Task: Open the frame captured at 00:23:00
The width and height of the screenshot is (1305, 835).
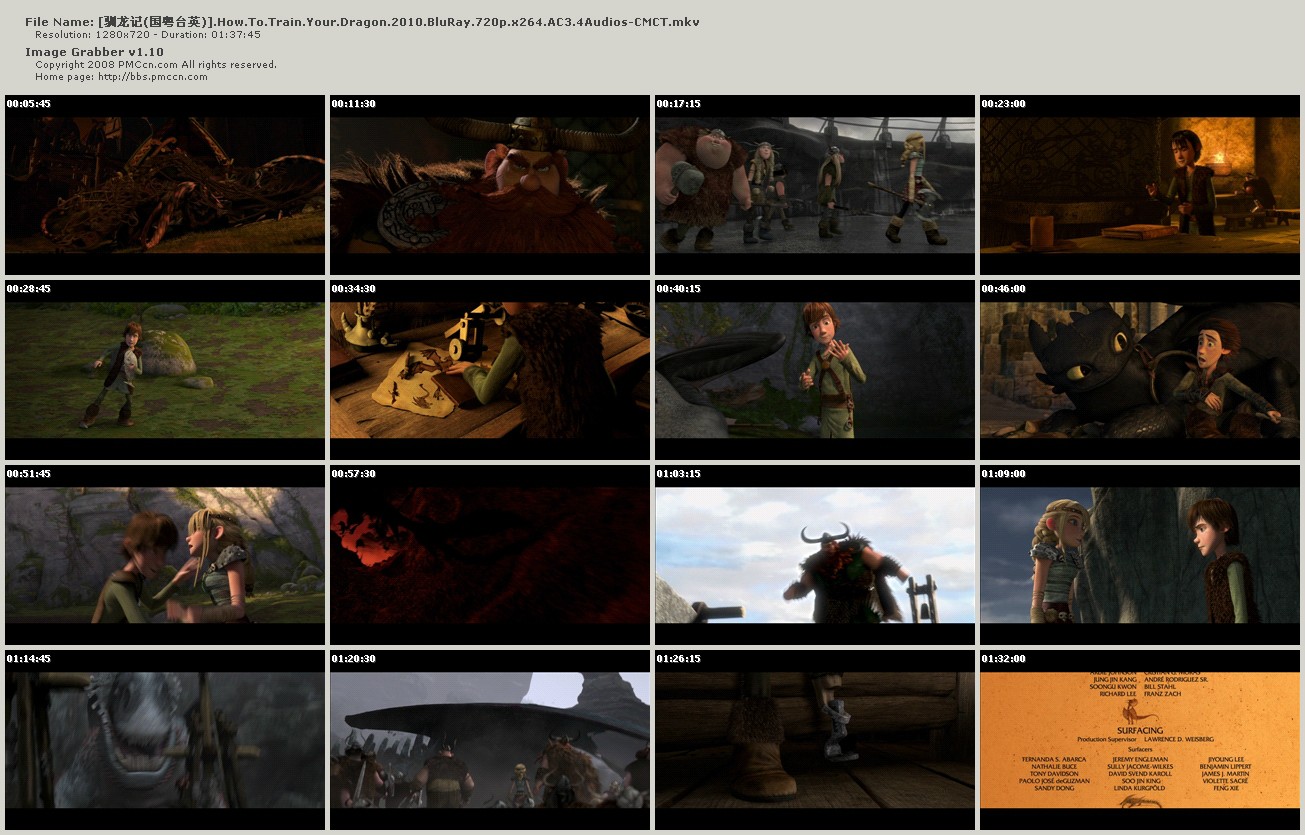Action: point(1140,185)
